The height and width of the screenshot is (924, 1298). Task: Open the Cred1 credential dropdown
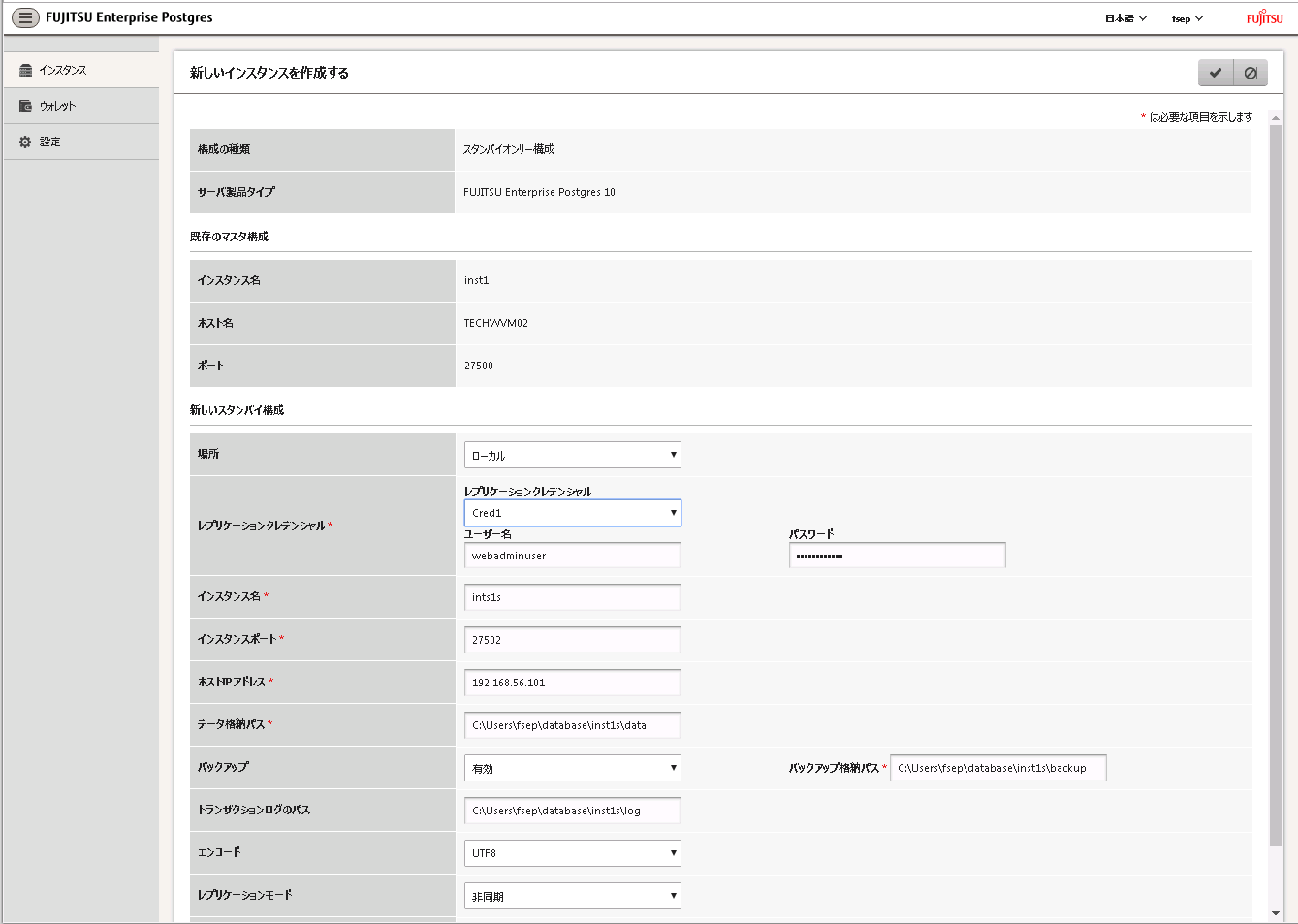pyautogui.click(x=573, y=513)
